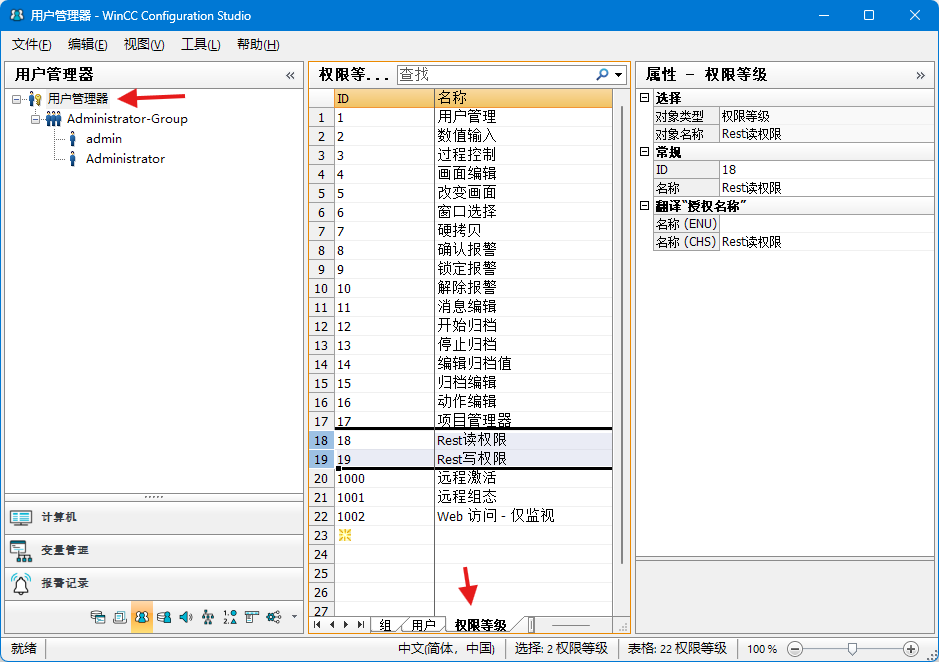The width and height of the screenshot is (939, 662).
Task: Open the User Archive database-person icon
Action: click(x=163, y=617)
